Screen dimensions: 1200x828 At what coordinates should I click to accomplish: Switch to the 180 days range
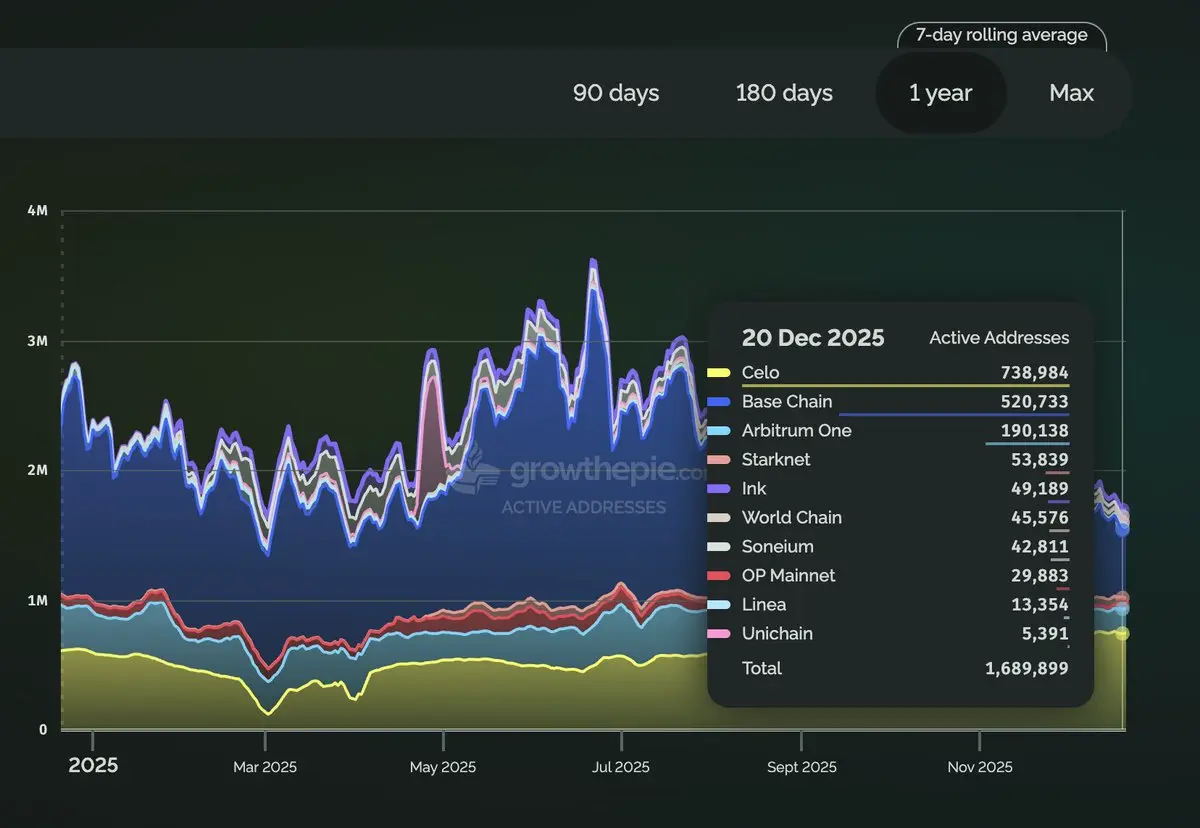tap(784, 93)
